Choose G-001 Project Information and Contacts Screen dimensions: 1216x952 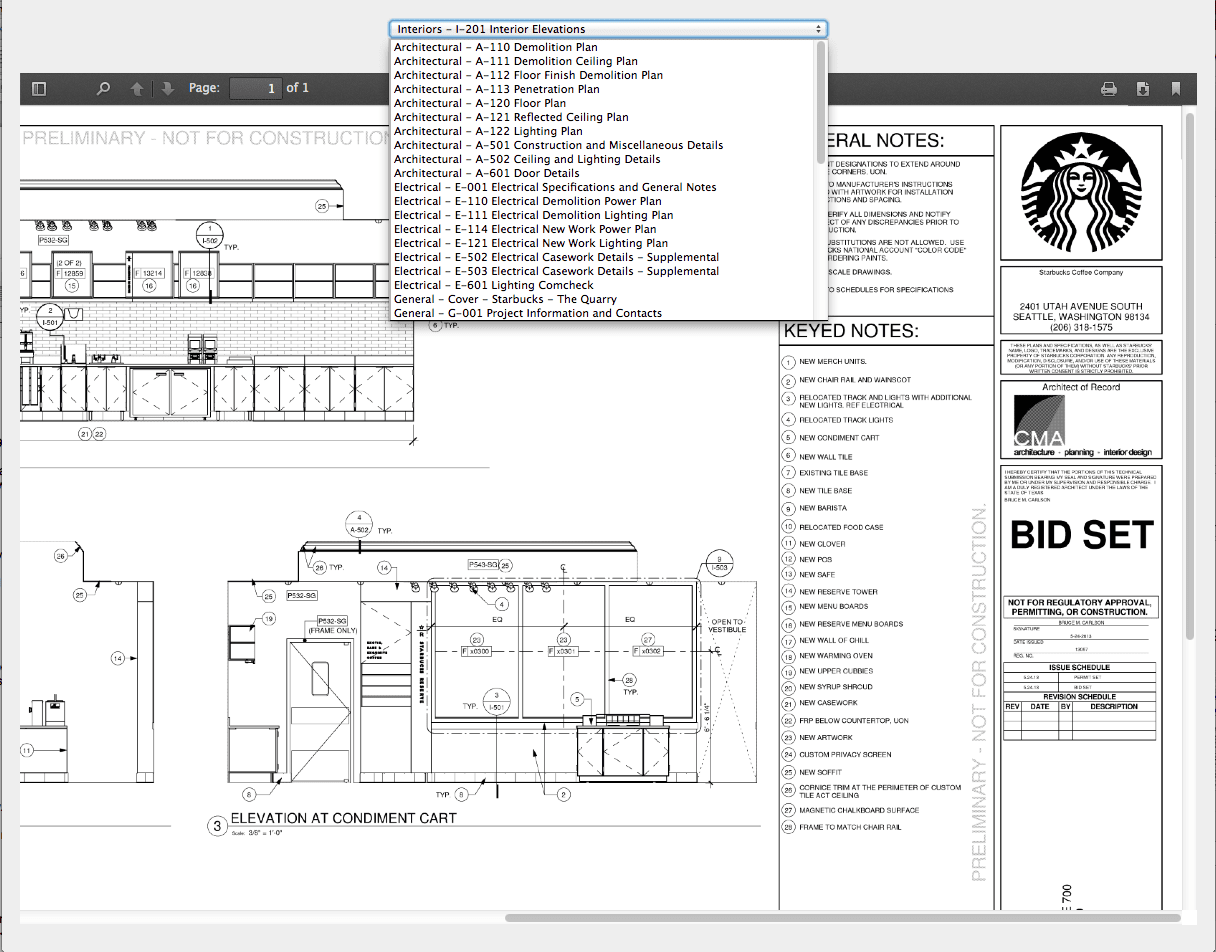point(603,313)
